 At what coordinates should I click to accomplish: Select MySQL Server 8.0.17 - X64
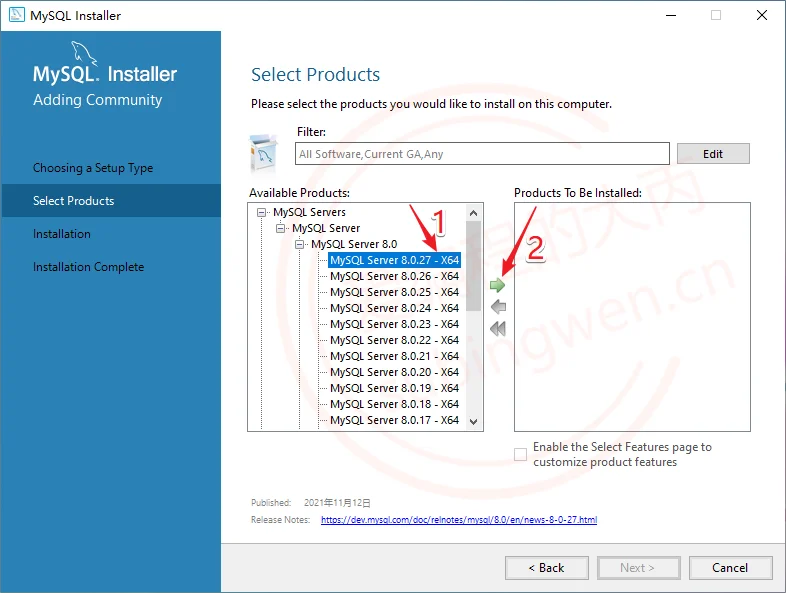click(395, 420)
